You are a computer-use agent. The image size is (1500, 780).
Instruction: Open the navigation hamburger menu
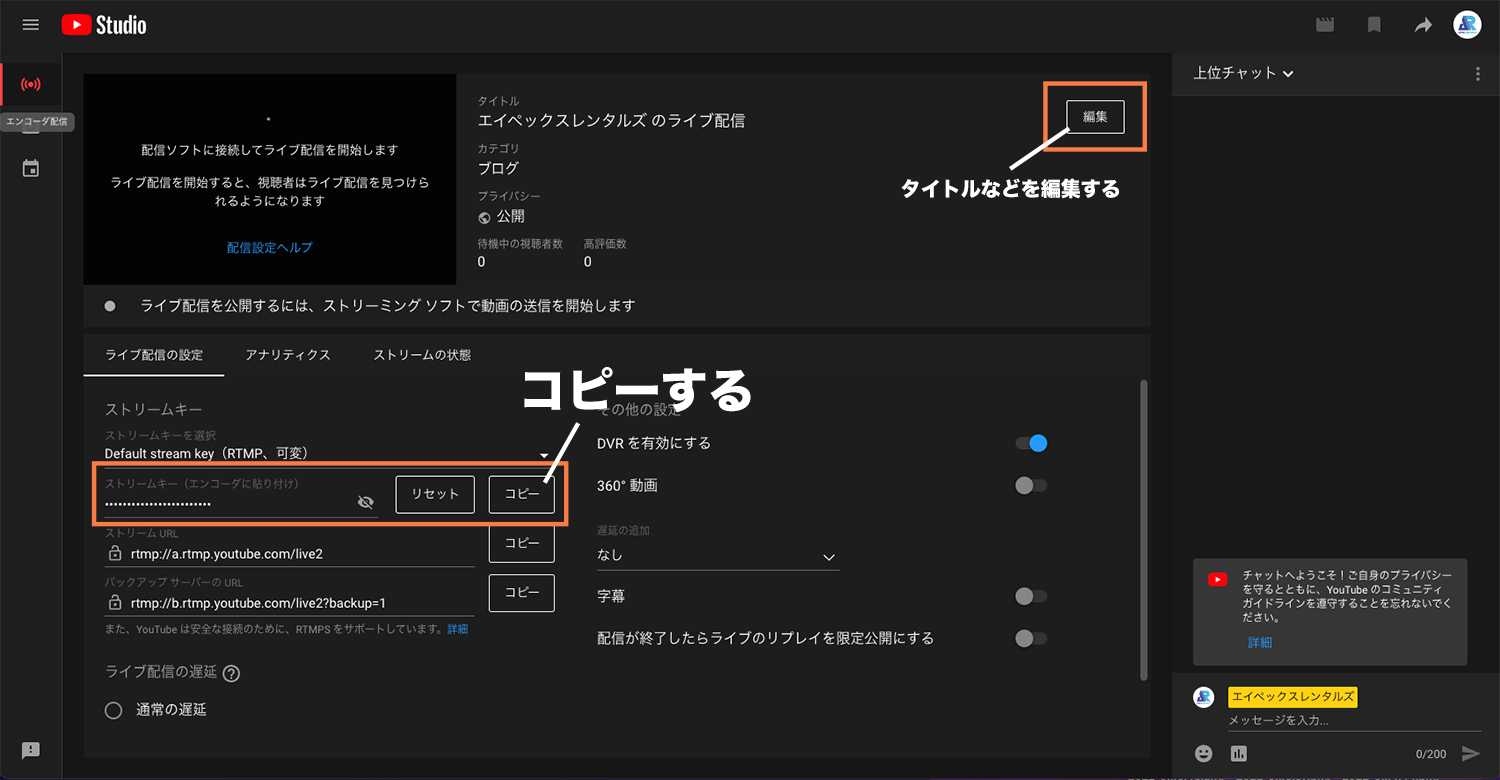[30, 24]
